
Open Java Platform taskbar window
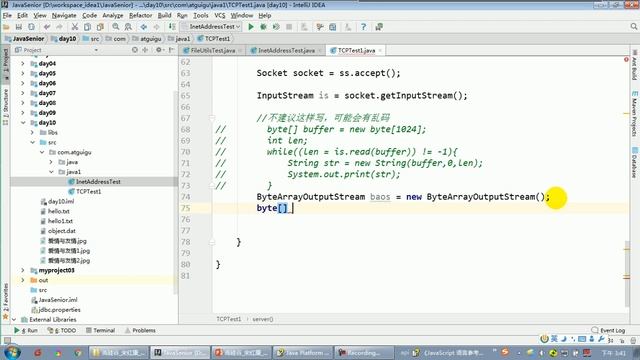(303, 352)
